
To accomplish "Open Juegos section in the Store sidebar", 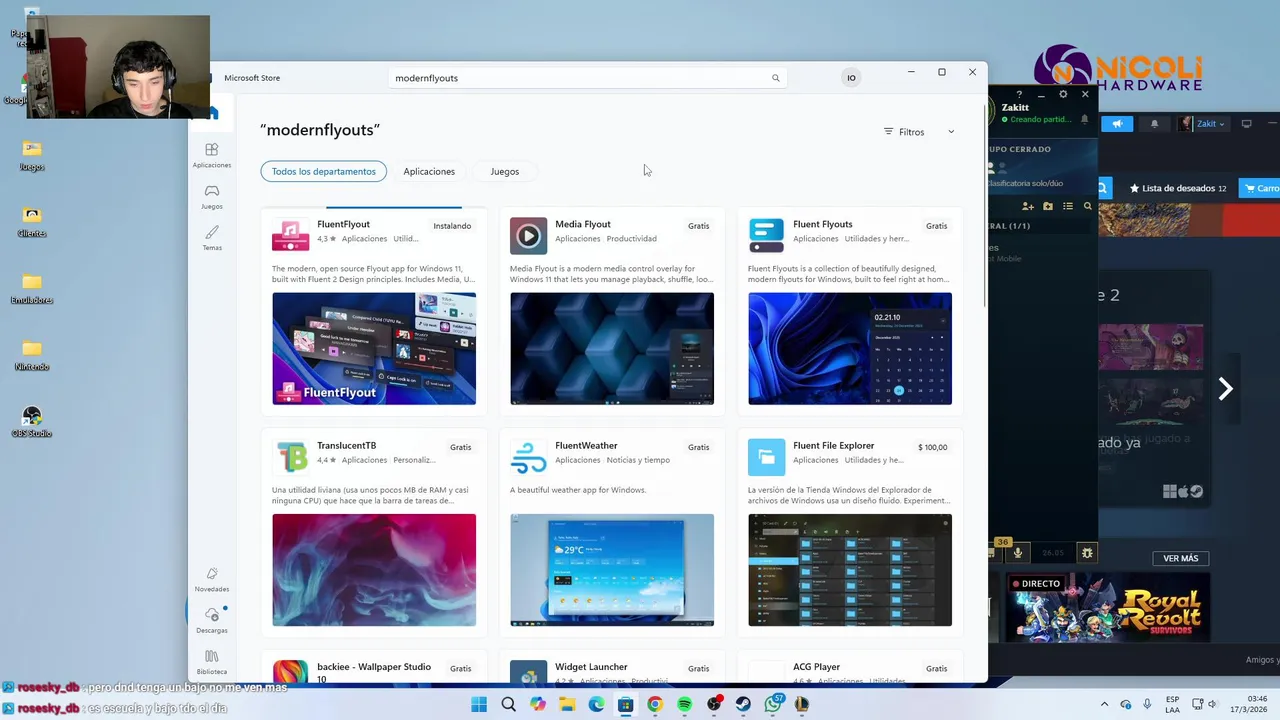I will (x=212, y=197).
